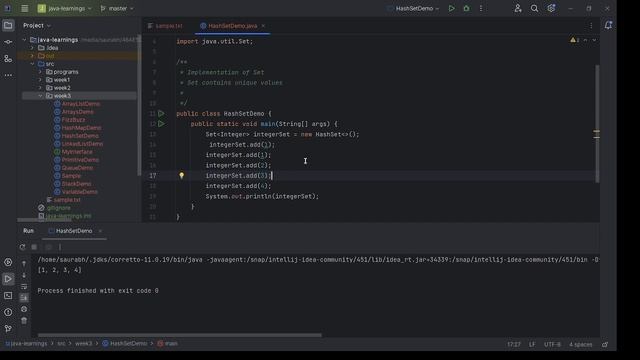Expand the out folder
Screen dimensions: 640x360
pos(32,56)
